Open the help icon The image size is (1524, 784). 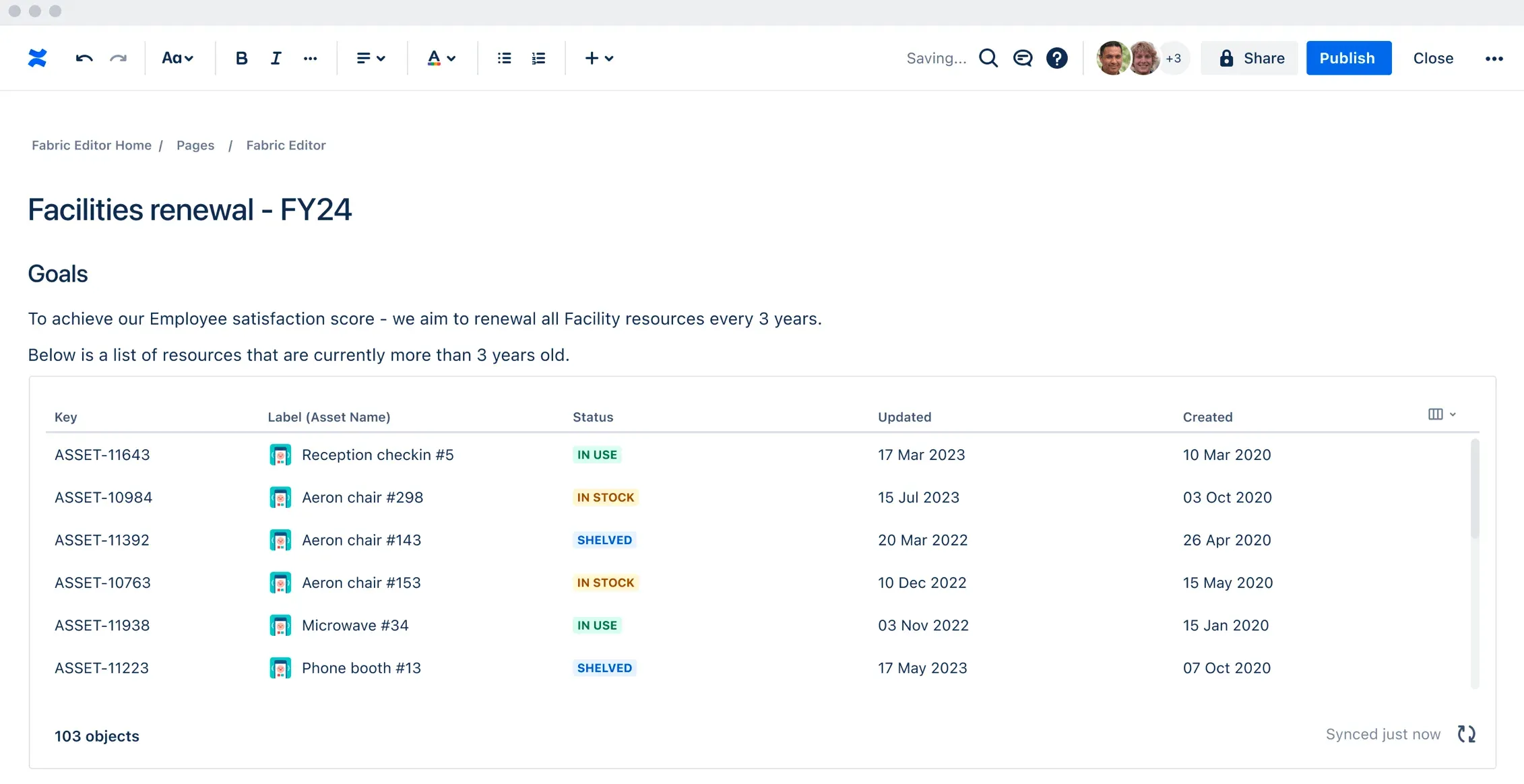(x=1056, y=58)
